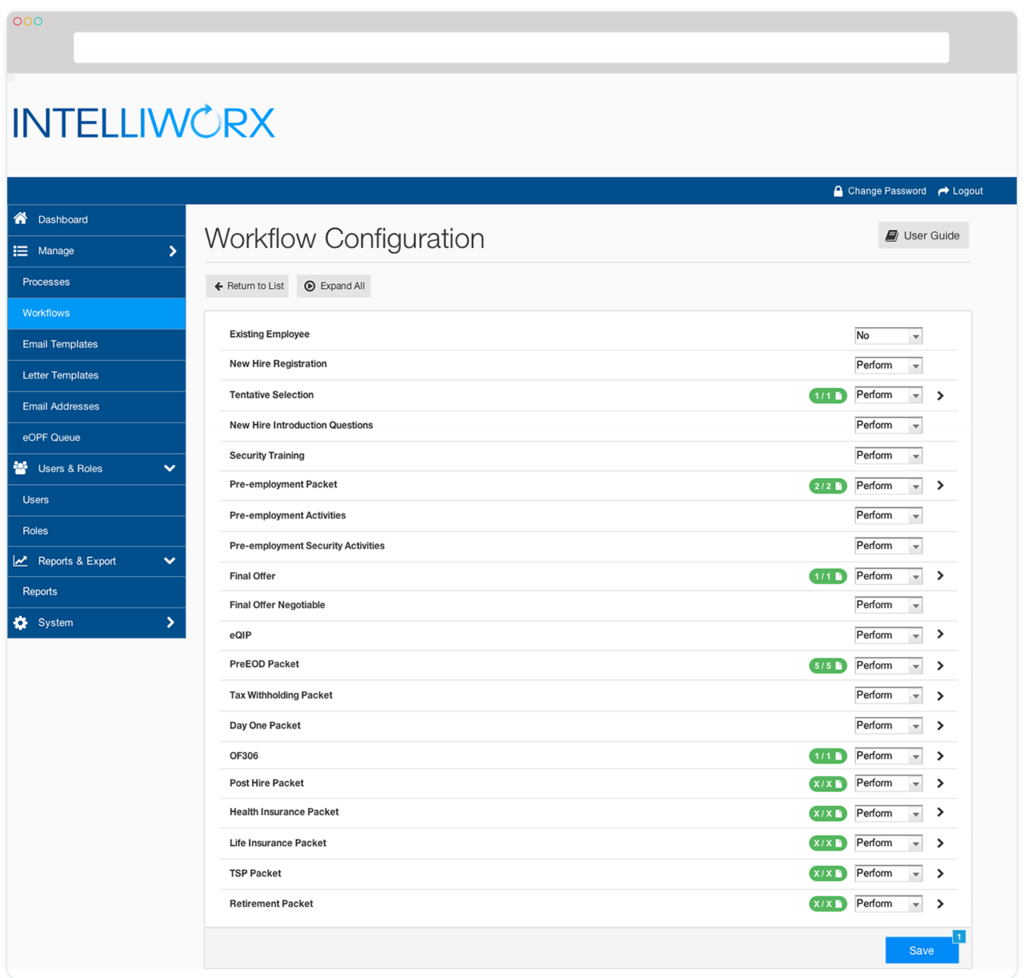
Task: Click the Change Password lock icon
Action: click(x=838, y=191)
